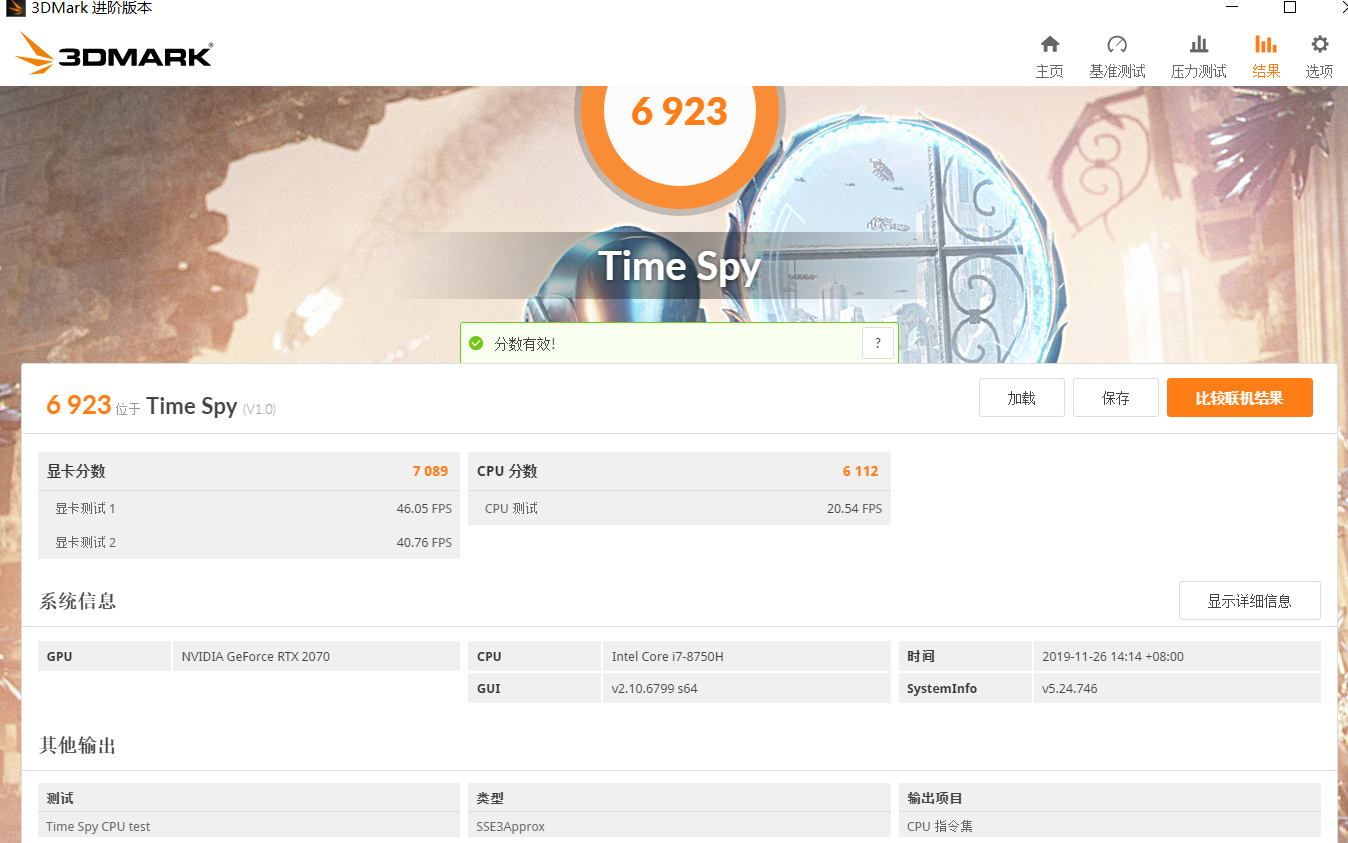Click the Time Spy CPU test cell
The image size is (1348, 843).
pos(98,827)
